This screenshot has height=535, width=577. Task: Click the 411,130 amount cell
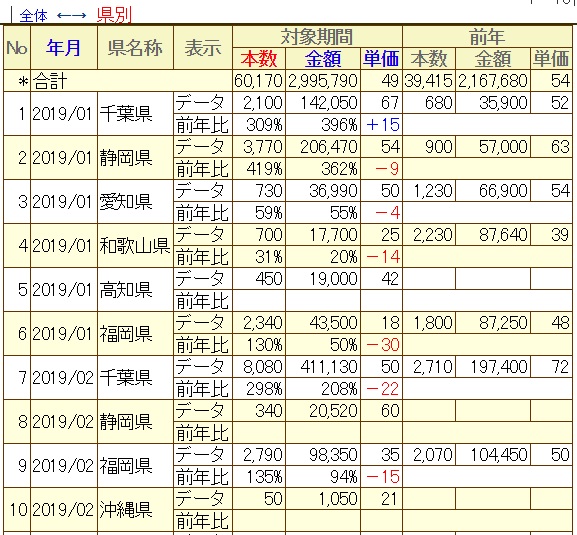(329, 366)
